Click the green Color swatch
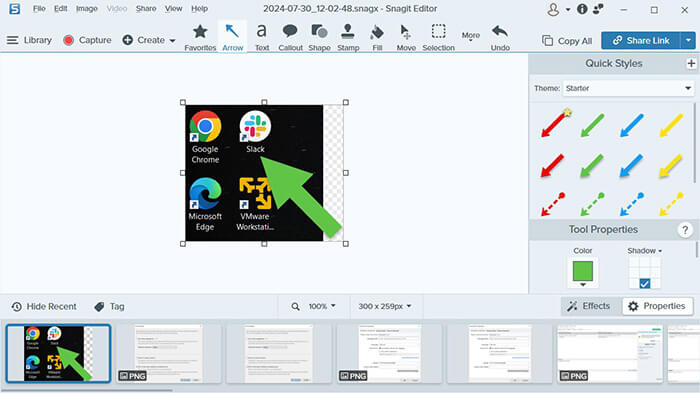The image size is (700, 393). point(583,271)
